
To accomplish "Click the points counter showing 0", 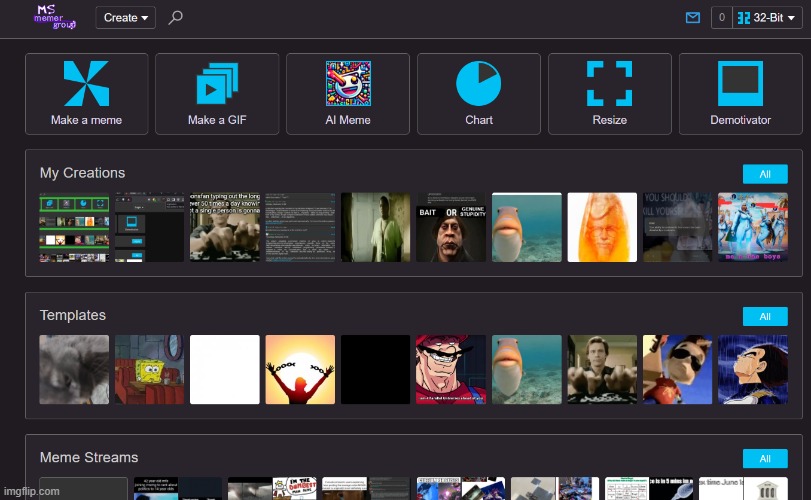I will pyautogui.click(x=722, y=18).
